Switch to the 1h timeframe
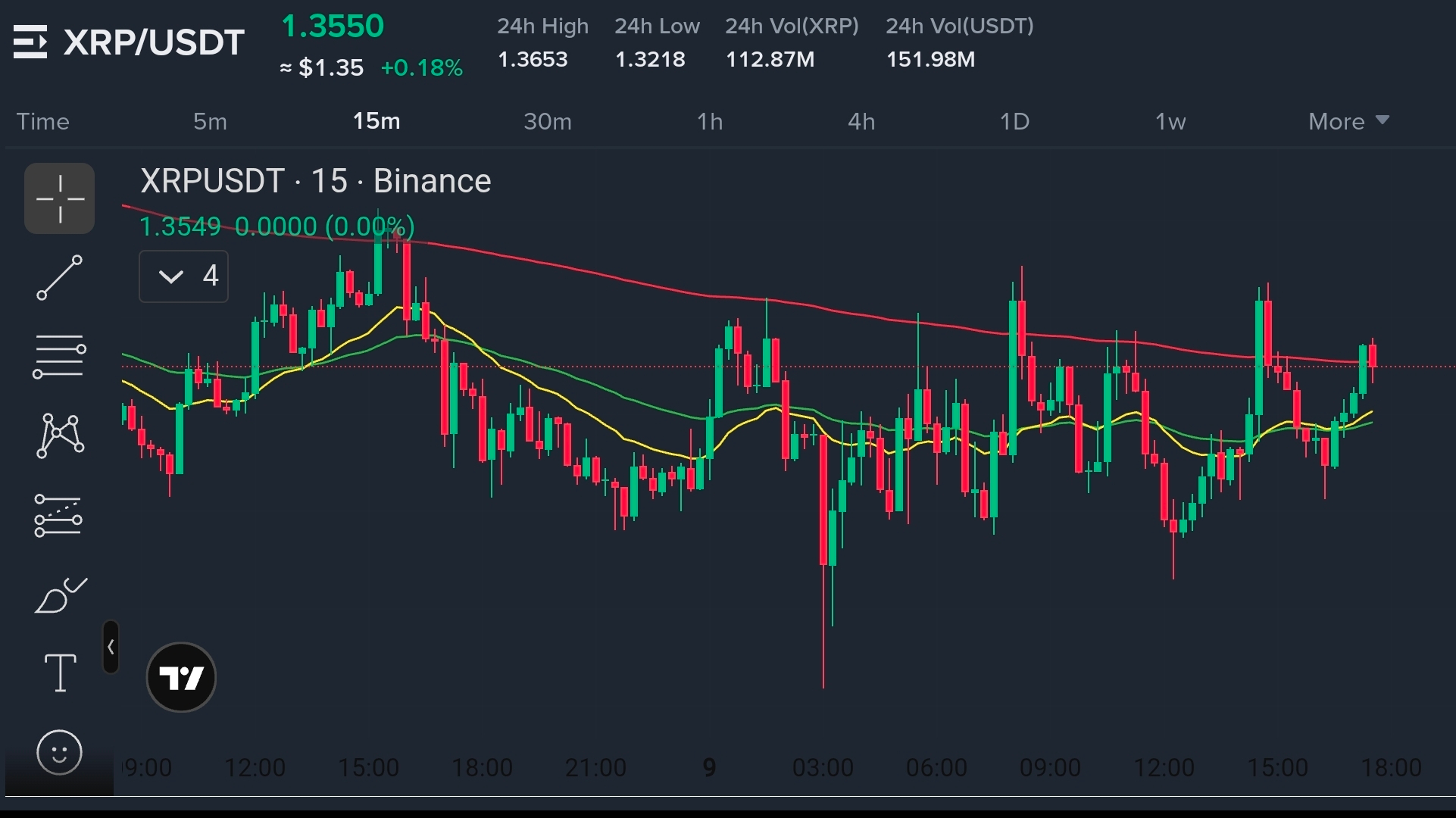Image resolution: width=1456 pixels, height=818 pixels. pyautogui.click(x=710, y=121)
